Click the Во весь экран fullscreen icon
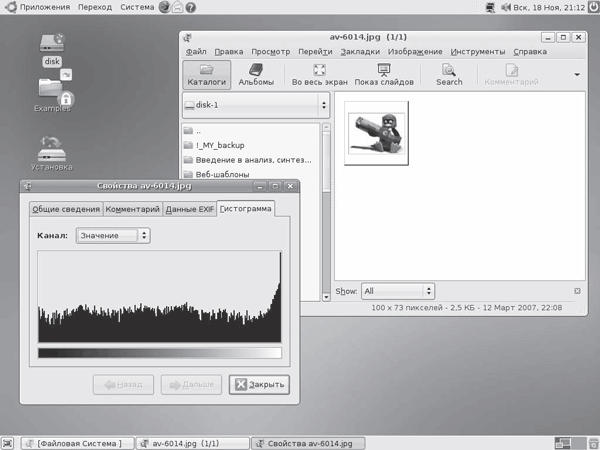The height and width of the screenshot is (450, 600). [x=318, y=74]
